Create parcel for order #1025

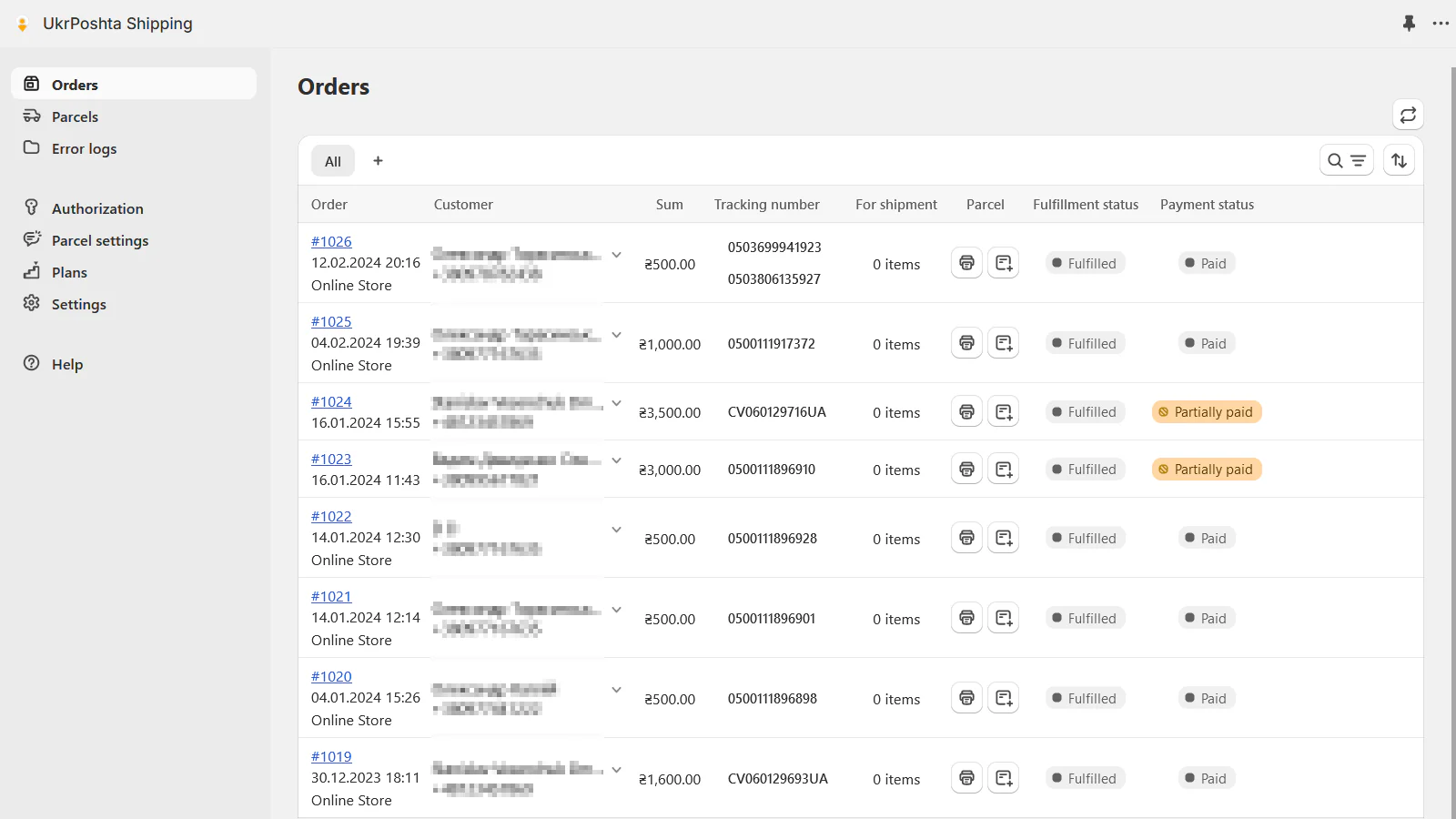coord(1003,343)
